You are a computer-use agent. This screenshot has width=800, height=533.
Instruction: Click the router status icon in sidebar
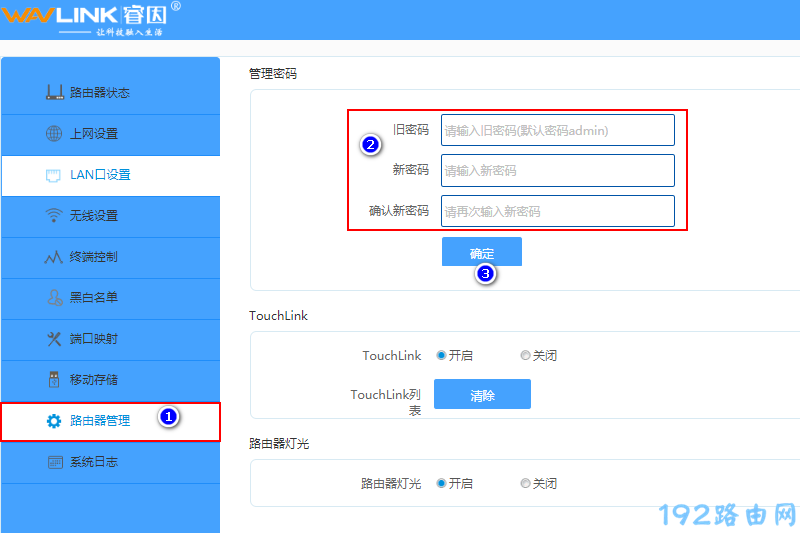[54, 93]
